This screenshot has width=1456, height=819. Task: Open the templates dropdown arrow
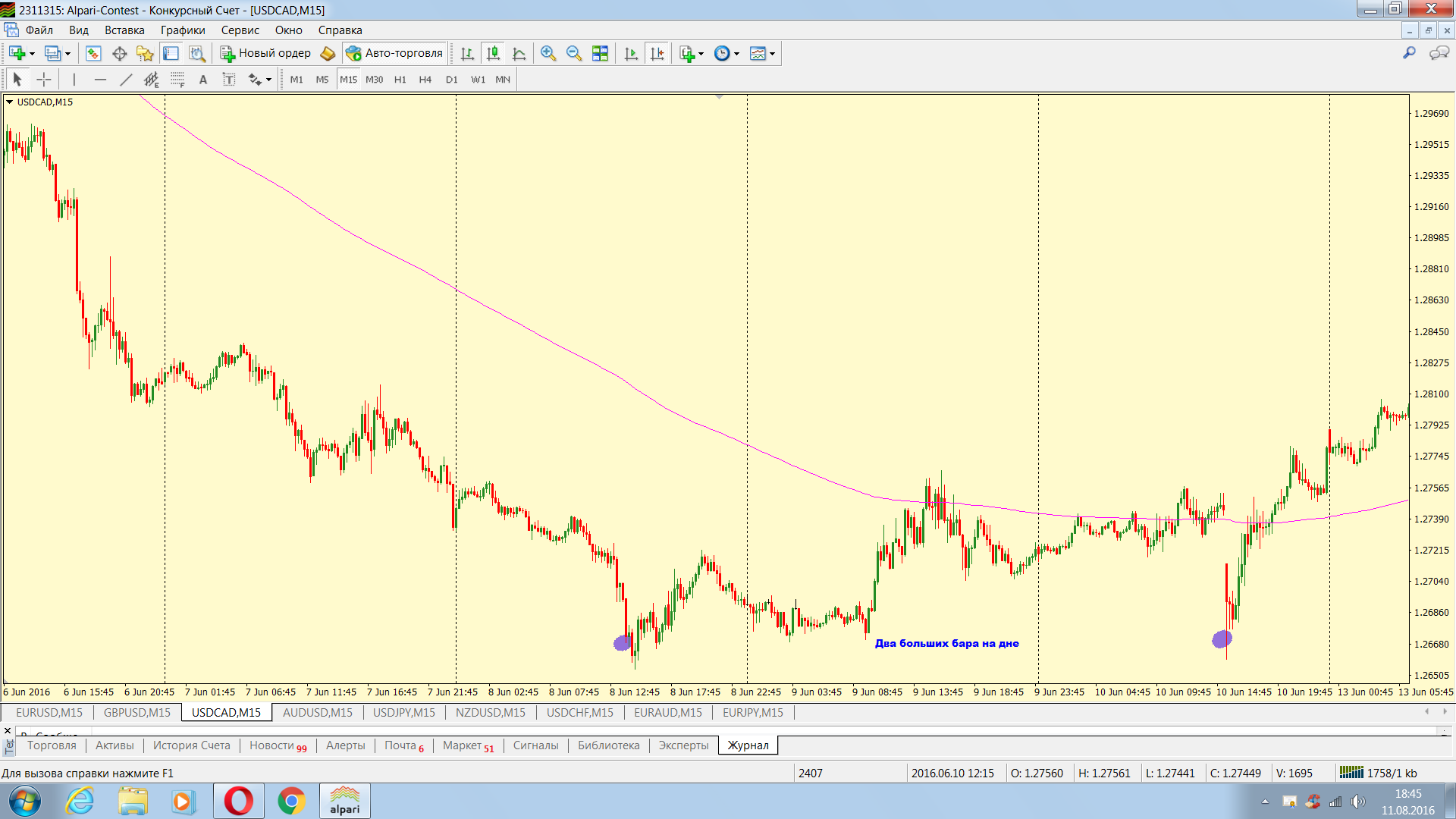pyautogui.click(x=772, y=54)
